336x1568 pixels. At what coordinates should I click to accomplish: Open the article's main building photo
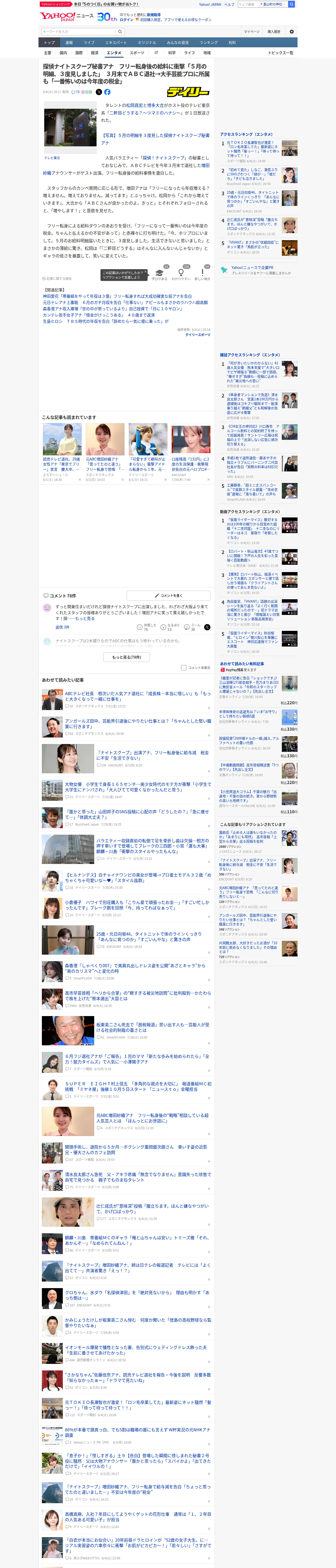pos(70,127)
